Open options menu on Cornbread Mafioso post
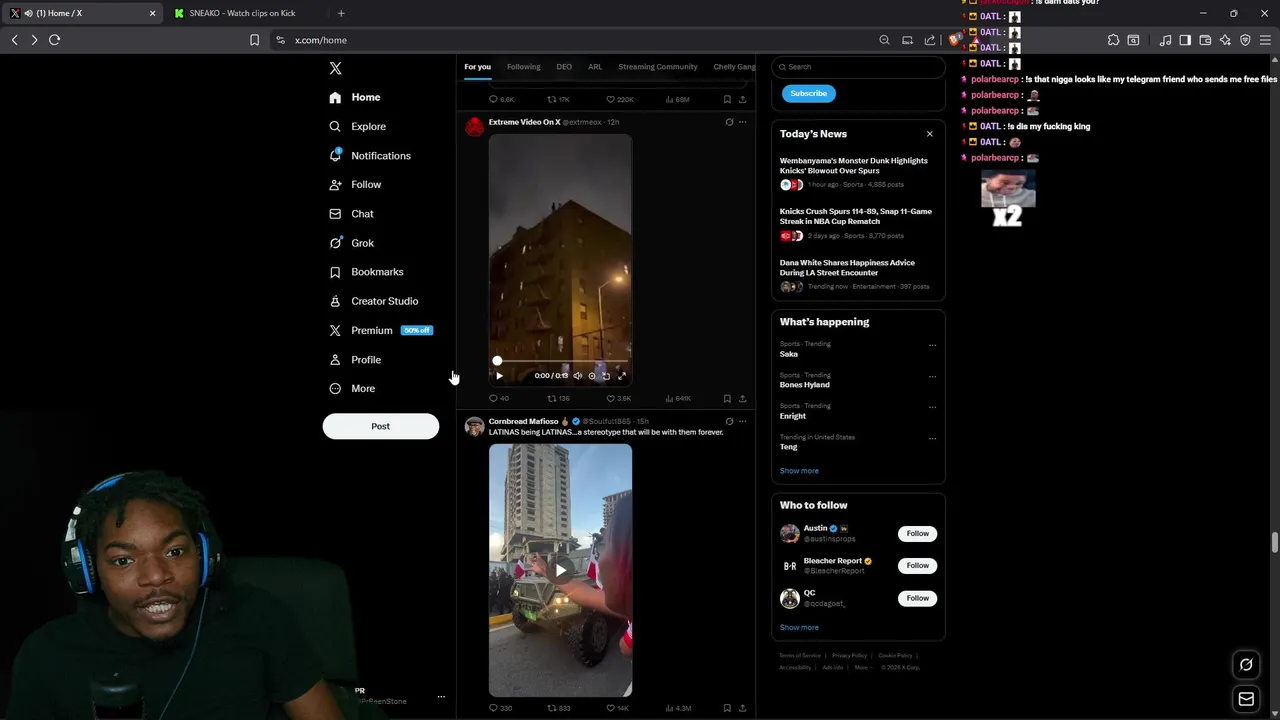Image resolution: width=1280 pixels, height=720 pixels. (x=742, y=421)
